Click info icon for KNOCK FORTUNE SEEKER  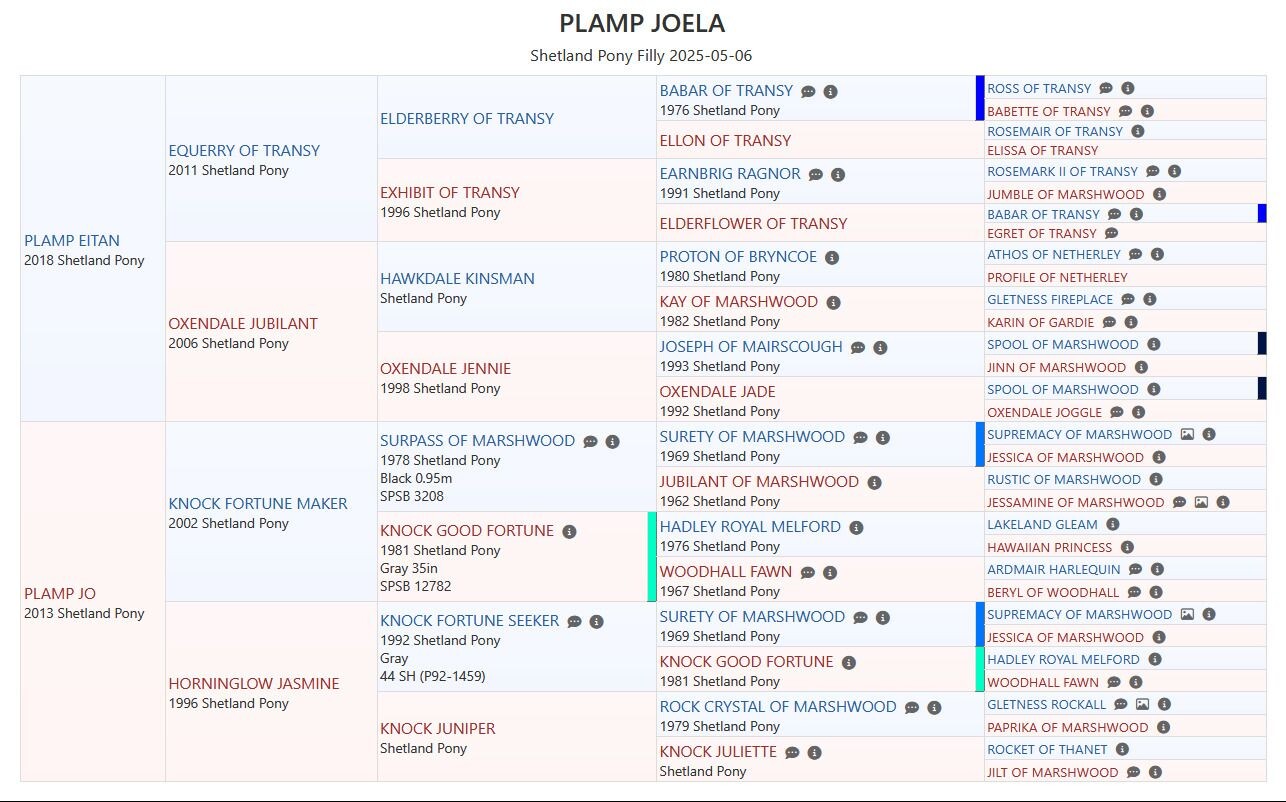pyautogui.click(x=596, y=621)
